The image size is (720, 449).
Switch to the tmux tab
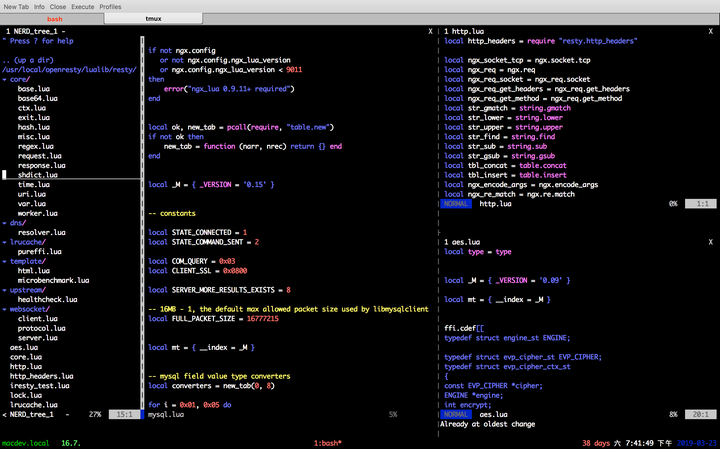coord(154,19)
